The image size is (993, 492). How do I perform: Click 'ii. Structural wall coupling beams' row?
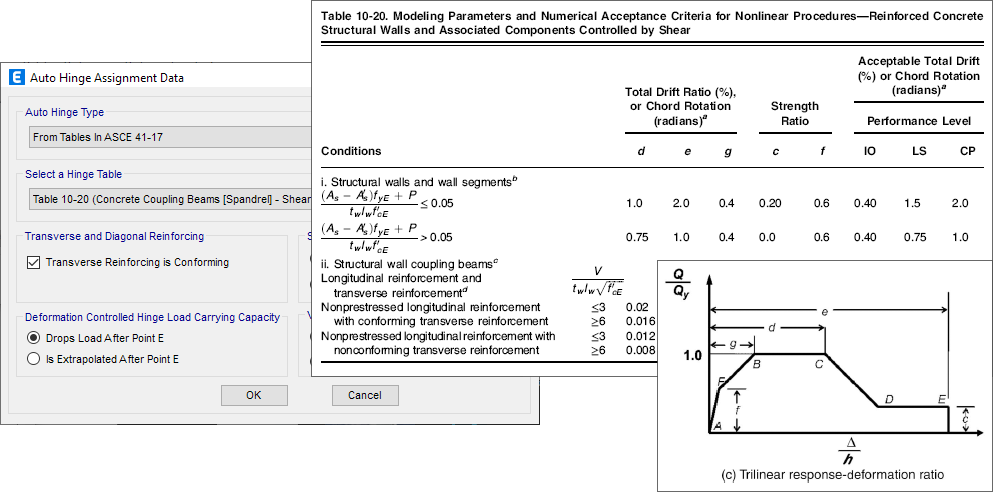point(412,264)
